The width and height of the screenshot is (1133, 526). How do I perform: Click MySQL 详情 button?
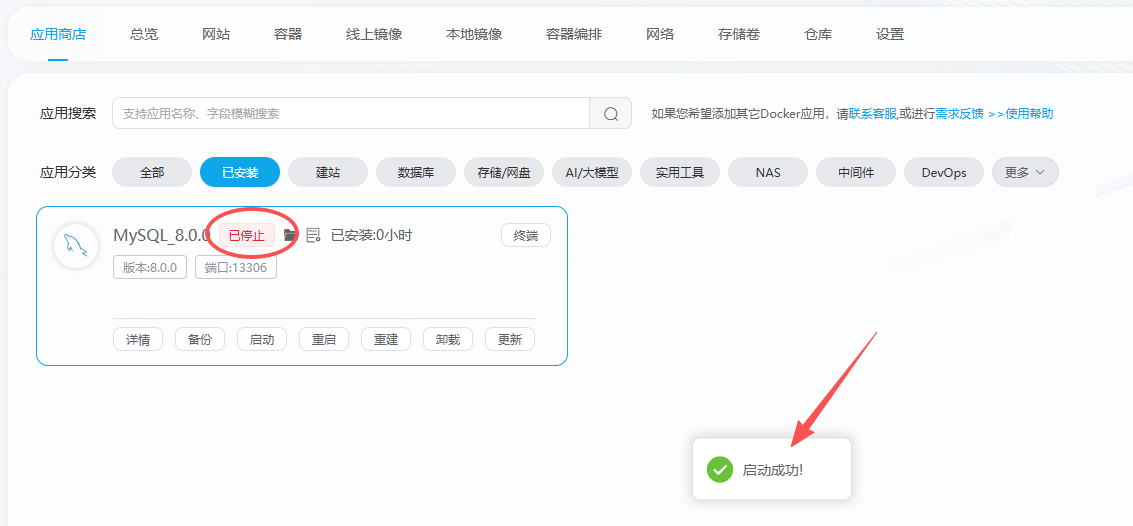(138, 339)
